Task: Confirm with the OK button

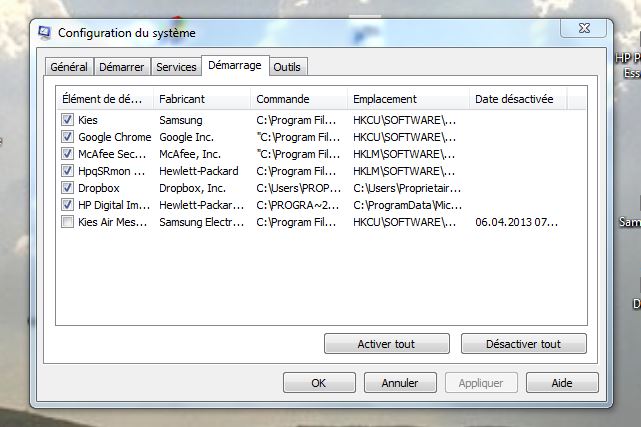Action: 319,383
